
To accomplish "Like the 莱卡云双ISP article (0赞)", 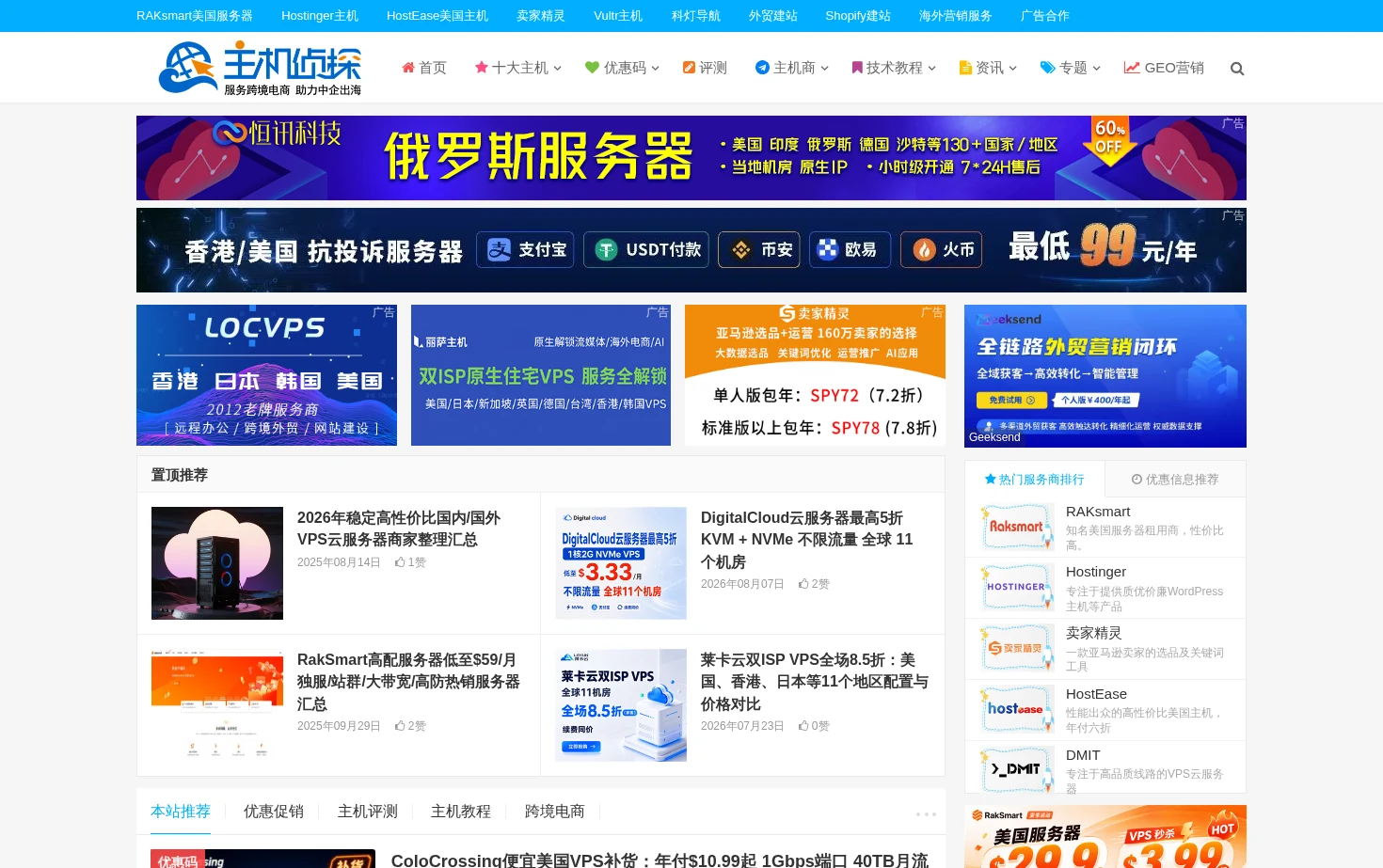I will click(x=814, y=726).
